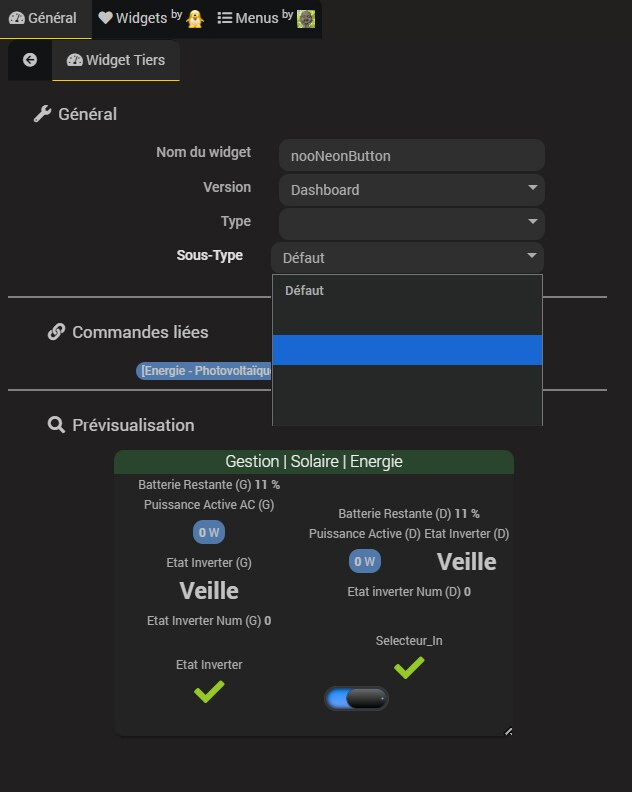Click green checkmark under Selecteur_In
Image resolution: width=632 pixels, height=792 pixels.
point(409,666)
